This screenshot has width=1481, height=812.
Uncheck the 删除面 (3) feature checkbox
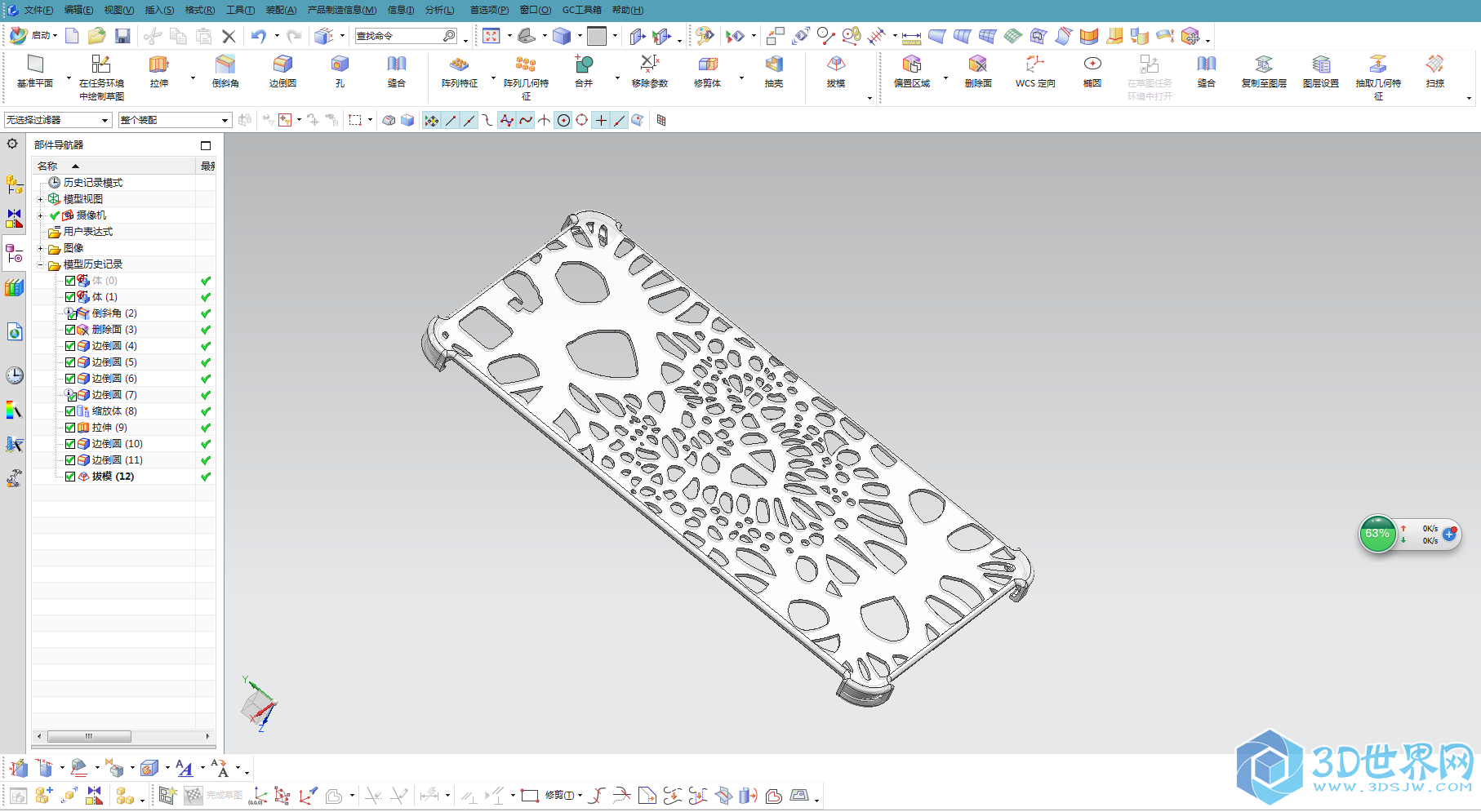point(70,330)
